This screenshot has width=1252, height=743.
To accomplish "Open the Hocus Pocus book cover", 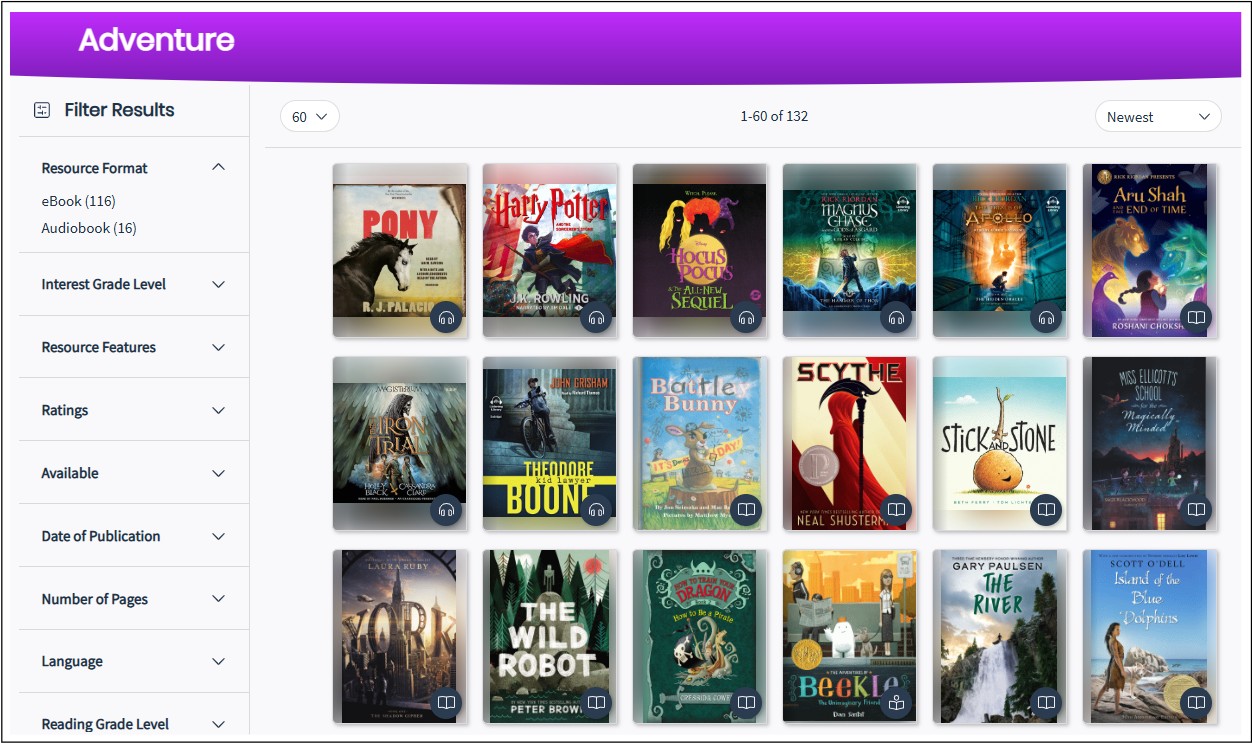I will point(700,250).
